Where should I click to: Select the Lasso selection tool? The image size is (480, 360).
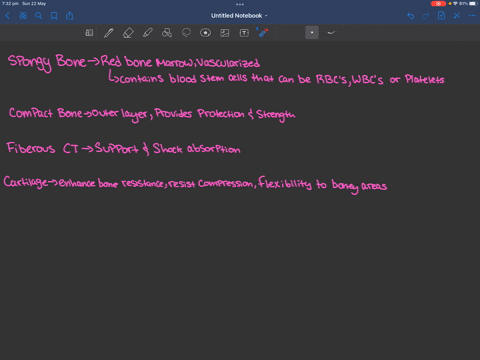(x=186, y=33)
